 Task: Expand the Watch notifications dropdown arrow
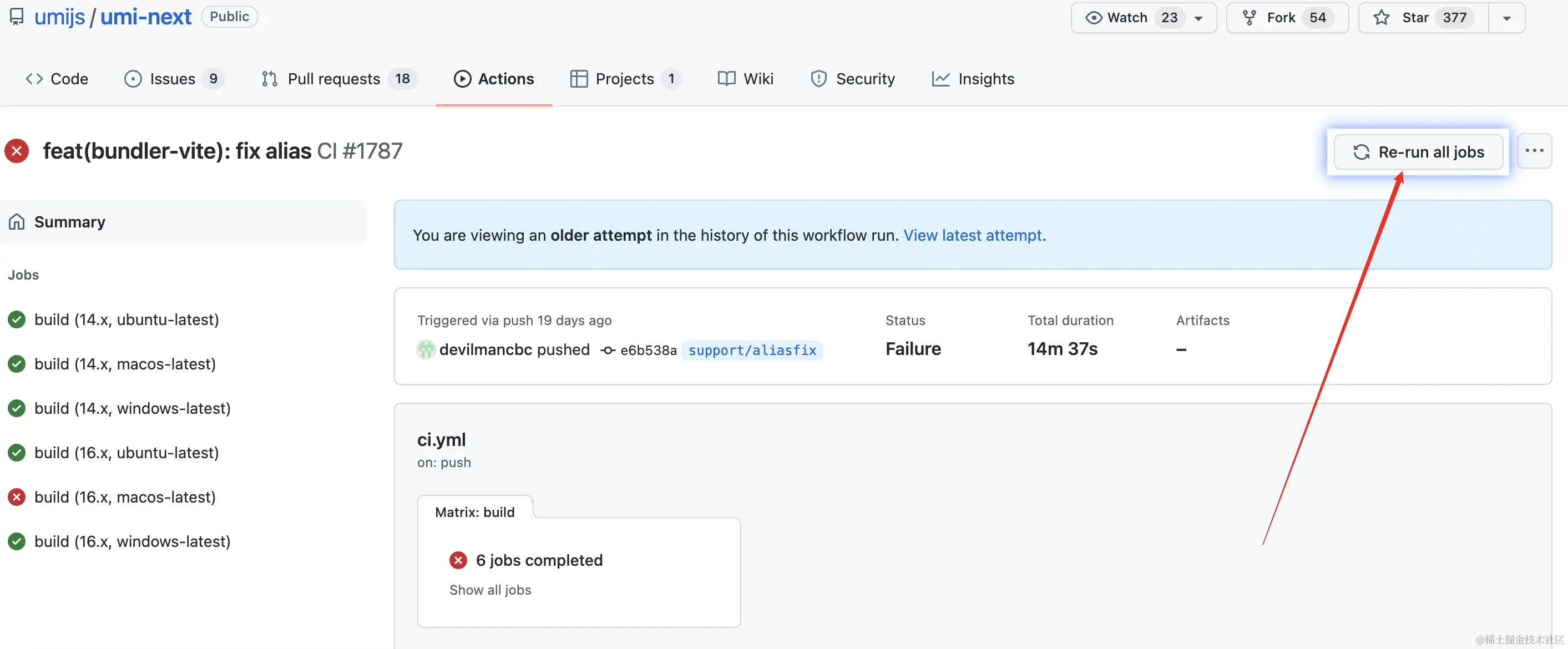1198,18
